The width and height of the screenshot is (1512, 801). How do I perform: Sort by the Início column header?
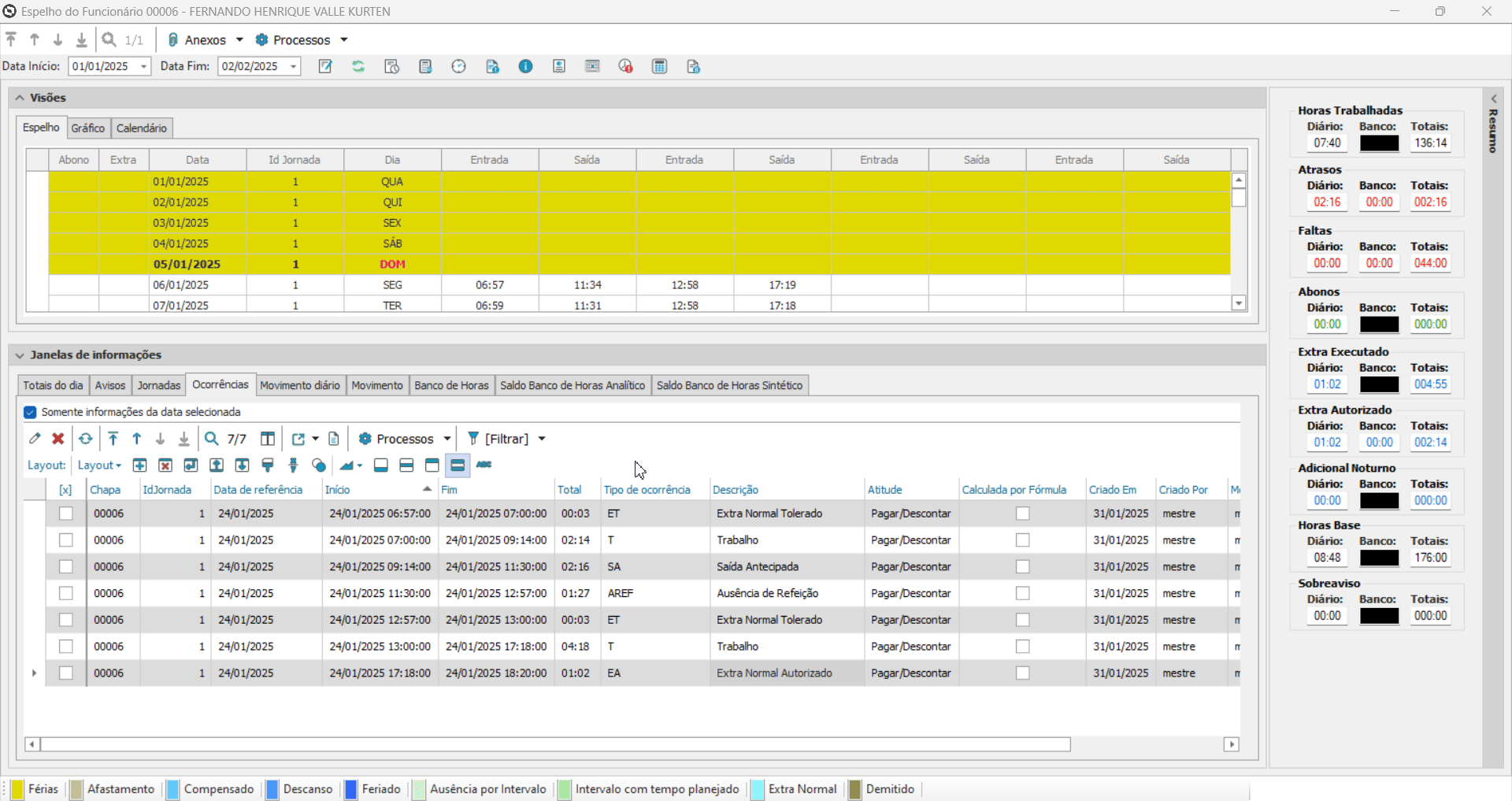(x=379, y=490)
